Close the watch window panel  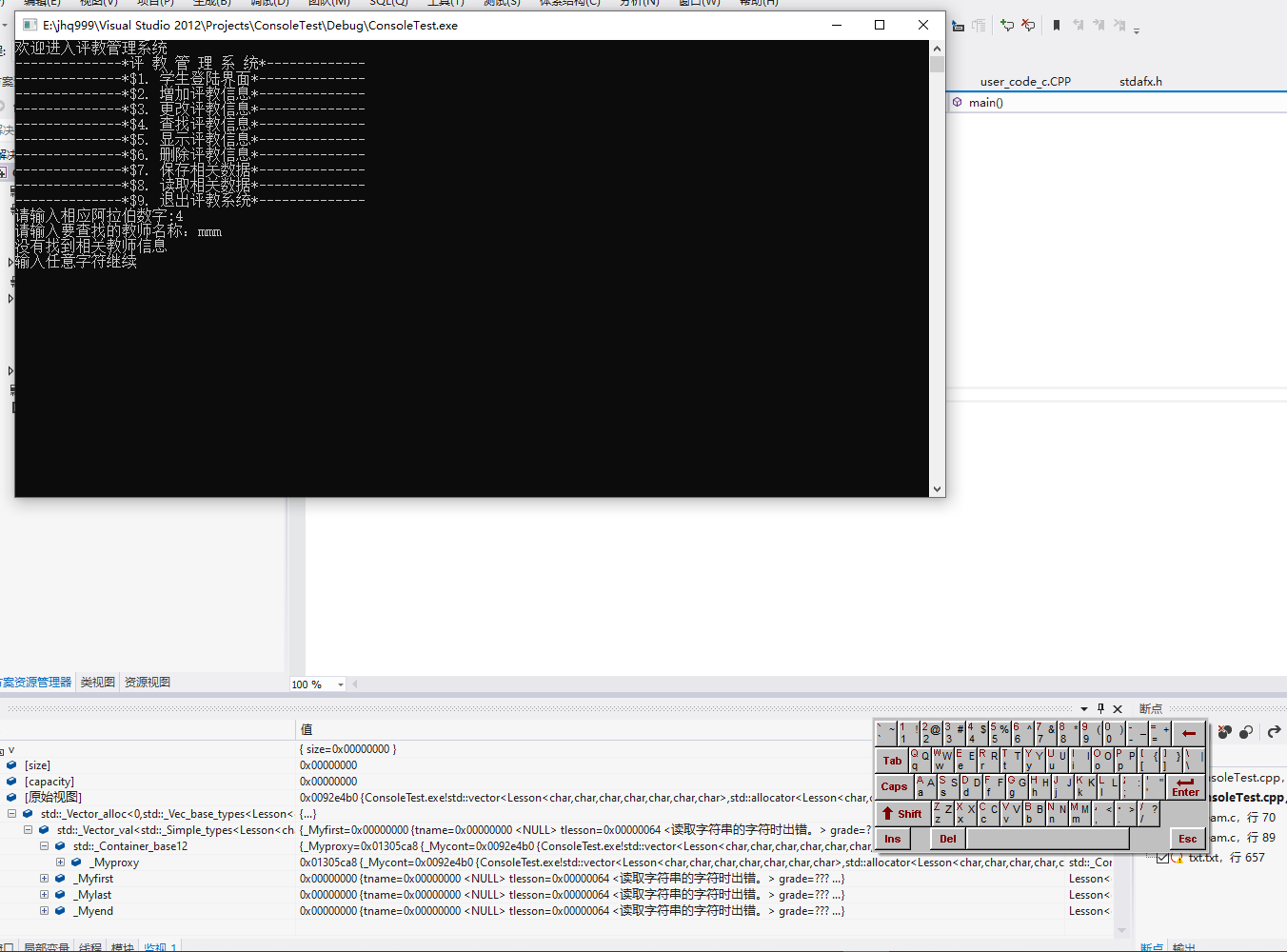click(x=1118, y=709)
